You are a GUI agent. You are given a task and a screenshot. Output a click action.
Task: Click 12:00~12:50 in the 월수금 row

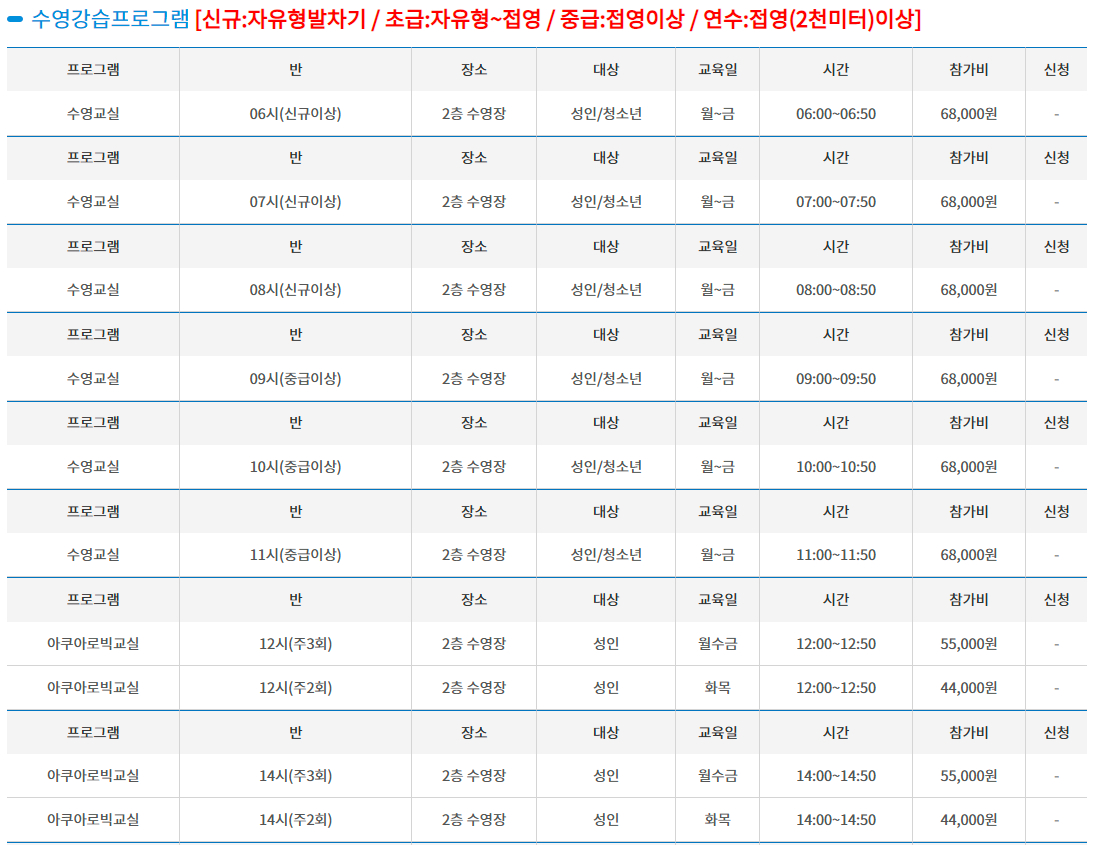pos(836,644)
